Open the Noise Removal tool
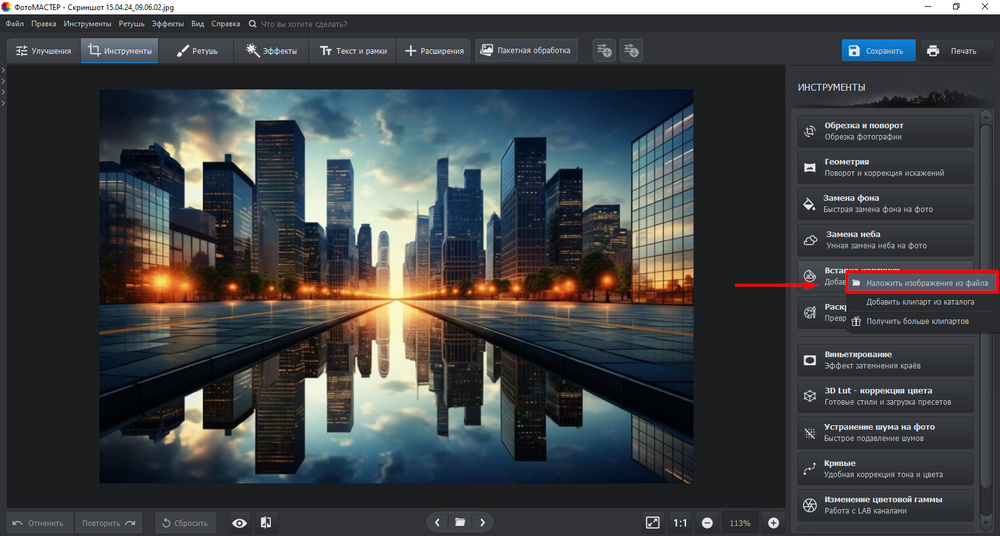The width and height of the screenshot is (1000, 536). coord(885,433)
